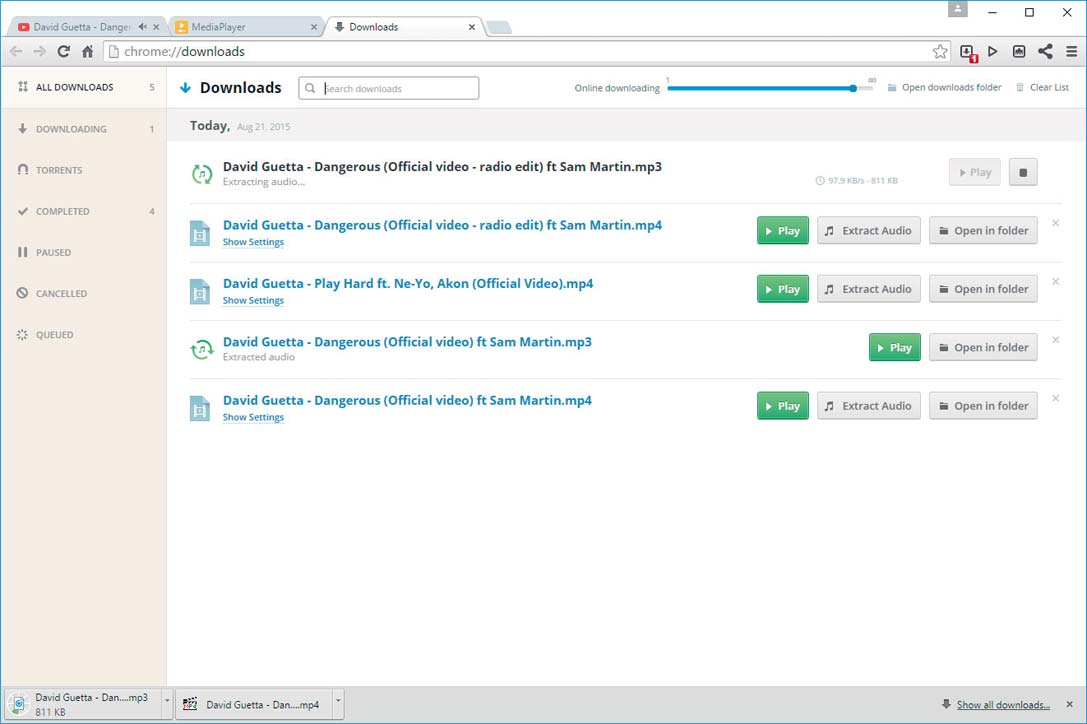Open a new browser tab

pyautogui.click(x=498, y=27)
